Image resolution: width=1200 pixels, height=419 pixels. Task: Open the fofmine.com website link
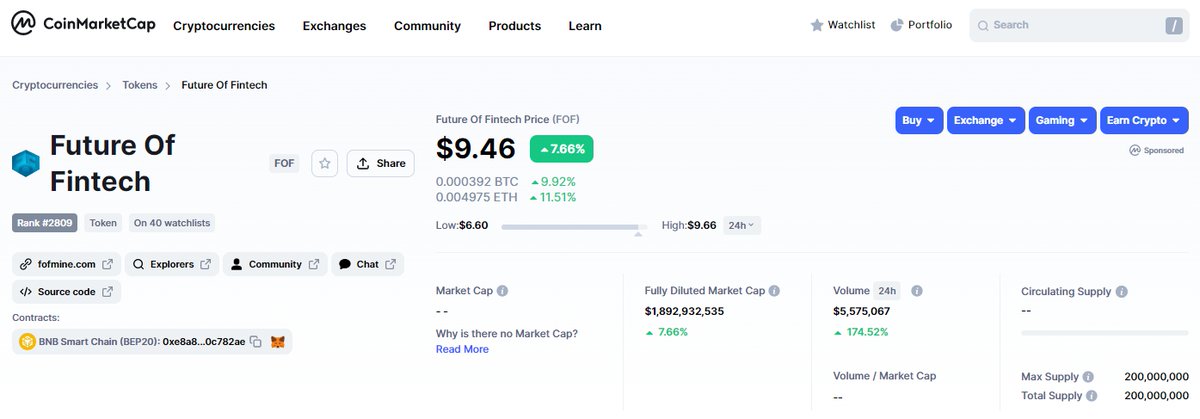(x=67, y=264)
